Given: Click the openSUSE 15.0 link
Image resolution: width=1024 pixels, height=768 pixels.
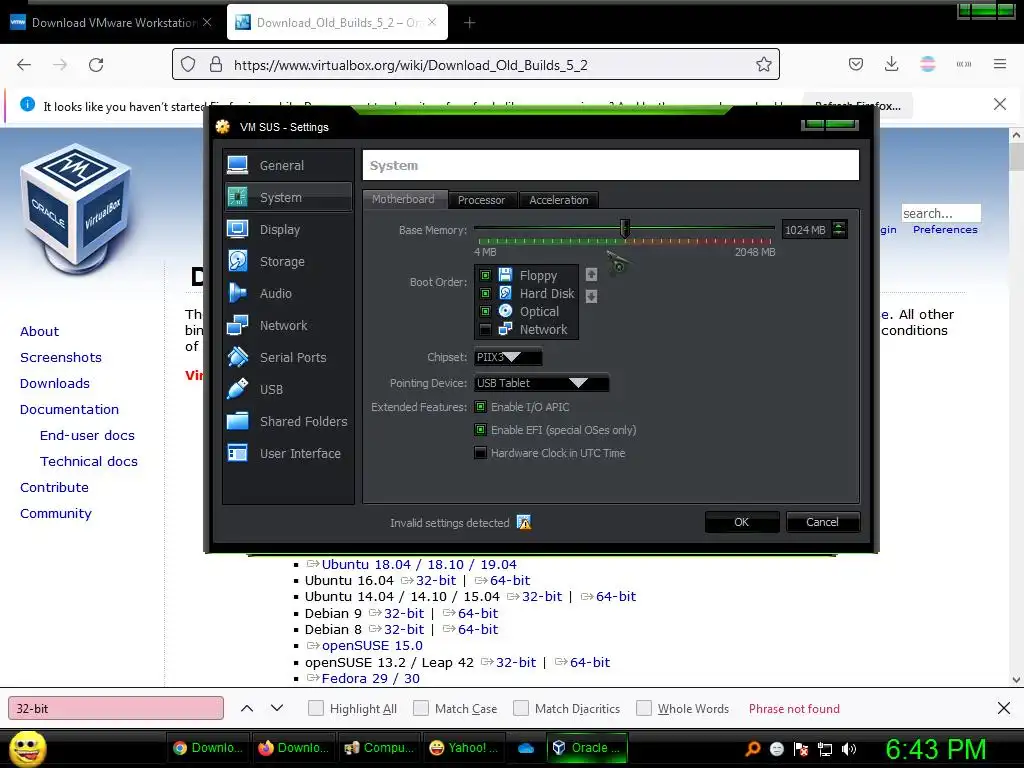Looking at the screenshot, I should click(372, 645).
